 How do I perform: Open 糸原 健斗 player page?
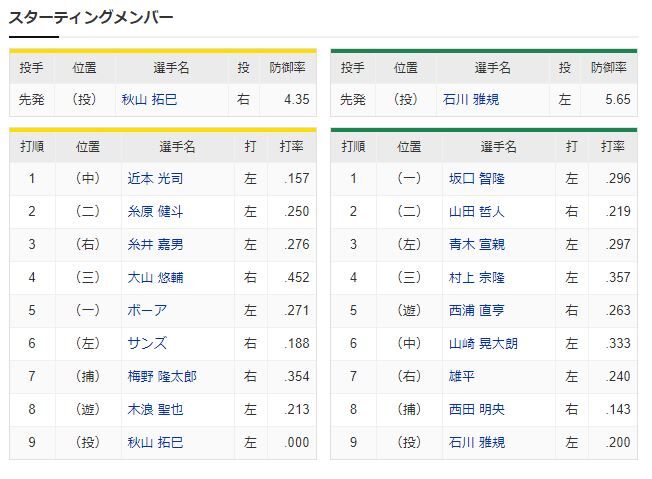tap(155, 211)
